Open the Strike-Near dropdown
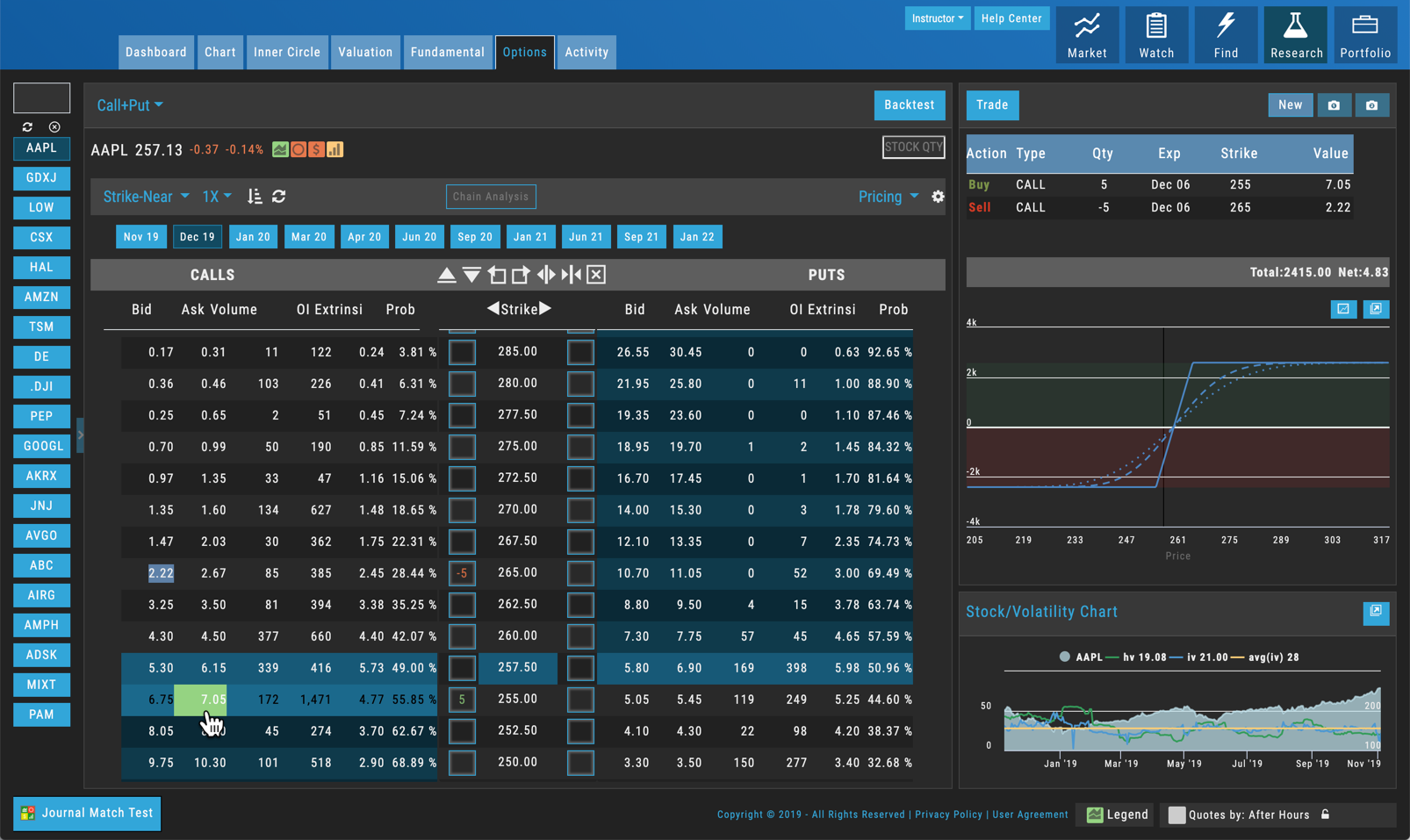Image resolution: width=1410 pixels, height=840 pixels. pyautogui.click(x=146, y=197)
